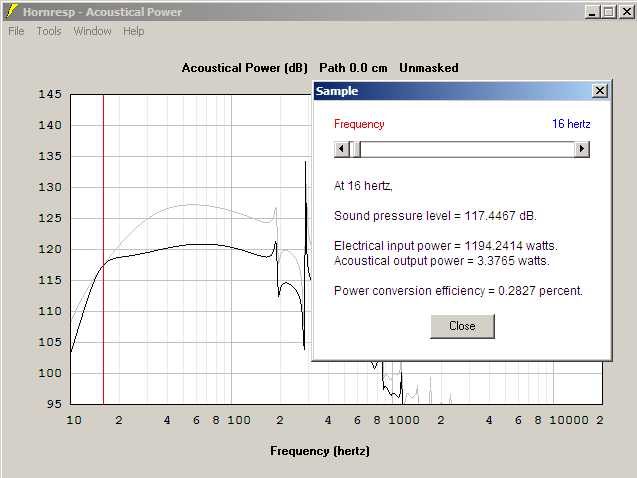Click the red 'Frequency' label
Viewport: 637px width, 478px height.
tap(359, 124)
